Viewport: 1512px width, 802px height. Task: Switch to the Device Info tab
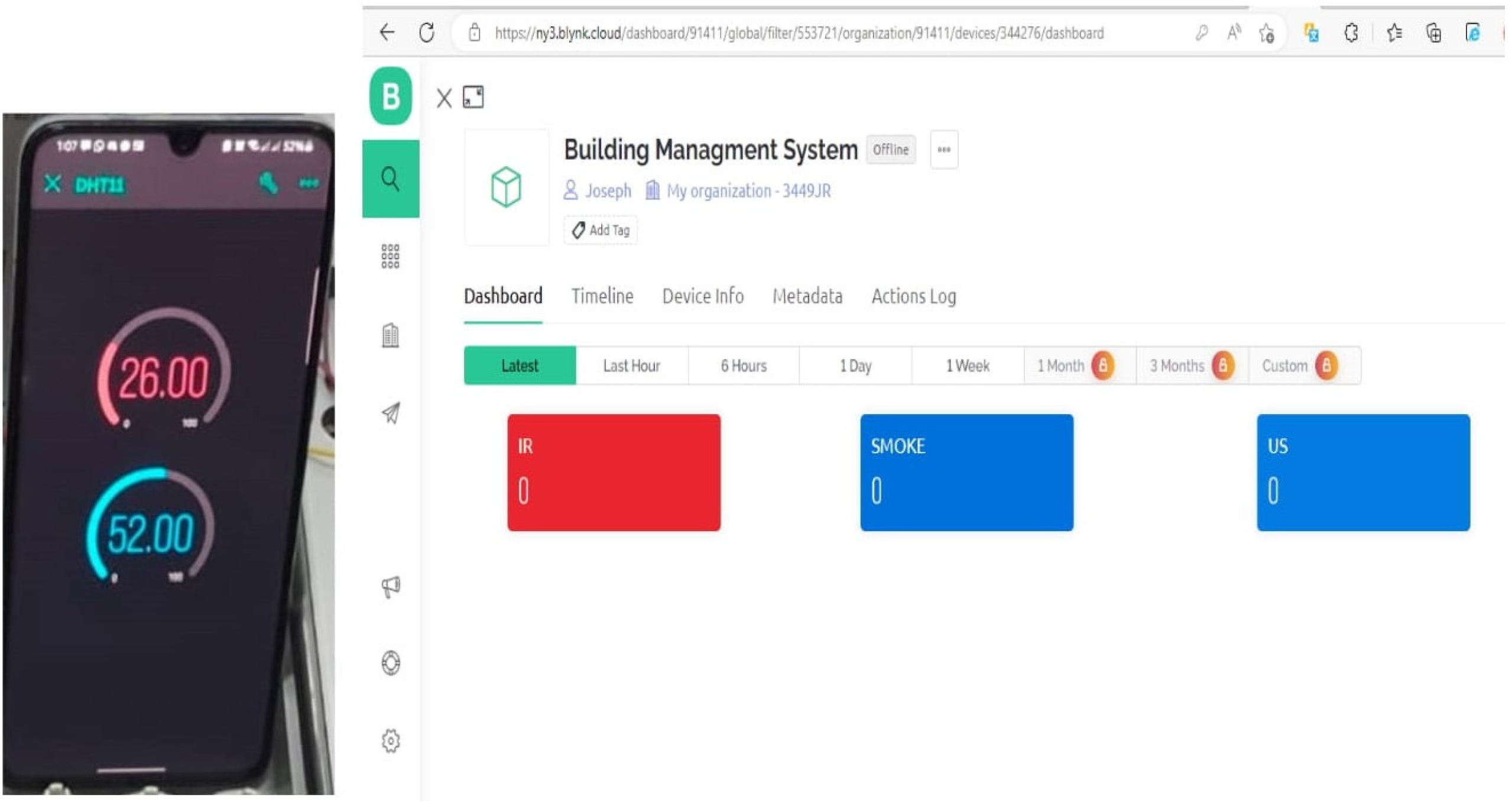(702, 296)
